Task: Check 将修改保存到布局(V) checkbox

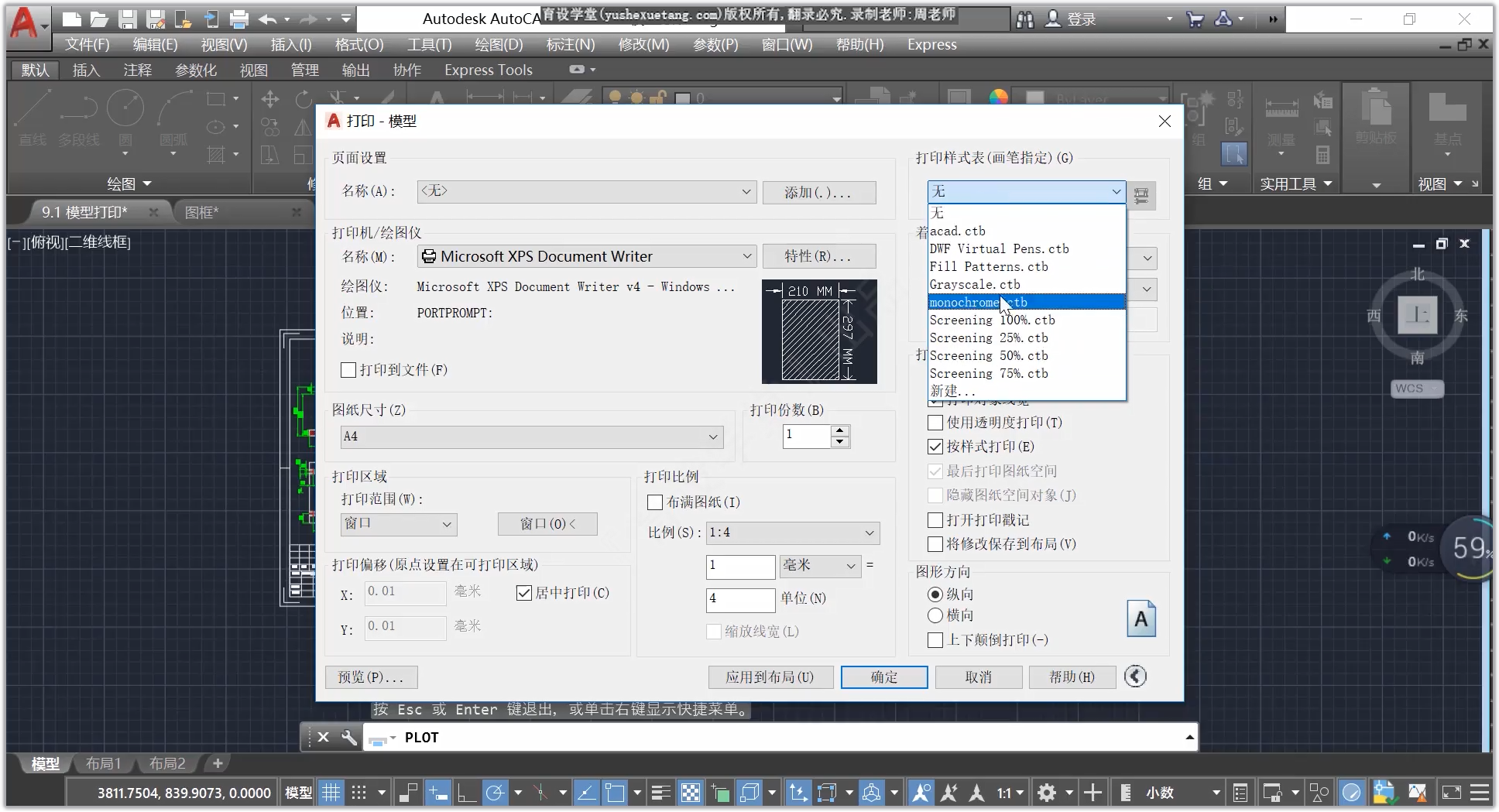Action: pos(935,544)
